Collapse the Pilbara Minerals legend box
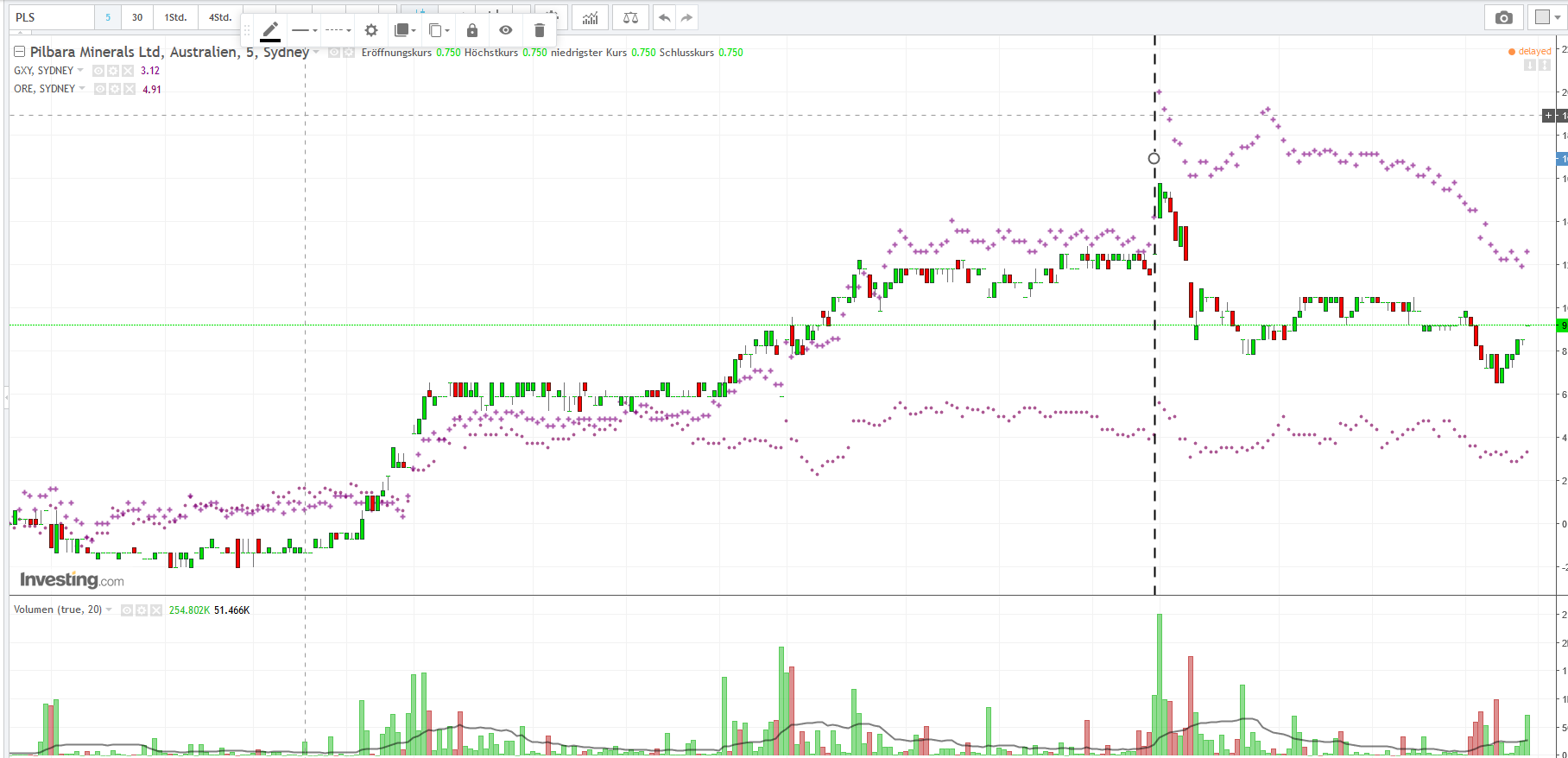 point(20,52)
